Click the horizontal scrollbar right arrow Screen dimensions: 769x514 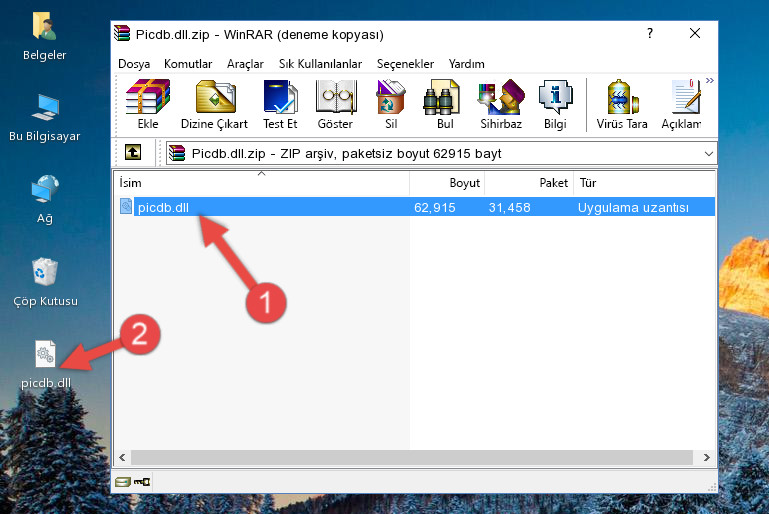coord(706,458)
